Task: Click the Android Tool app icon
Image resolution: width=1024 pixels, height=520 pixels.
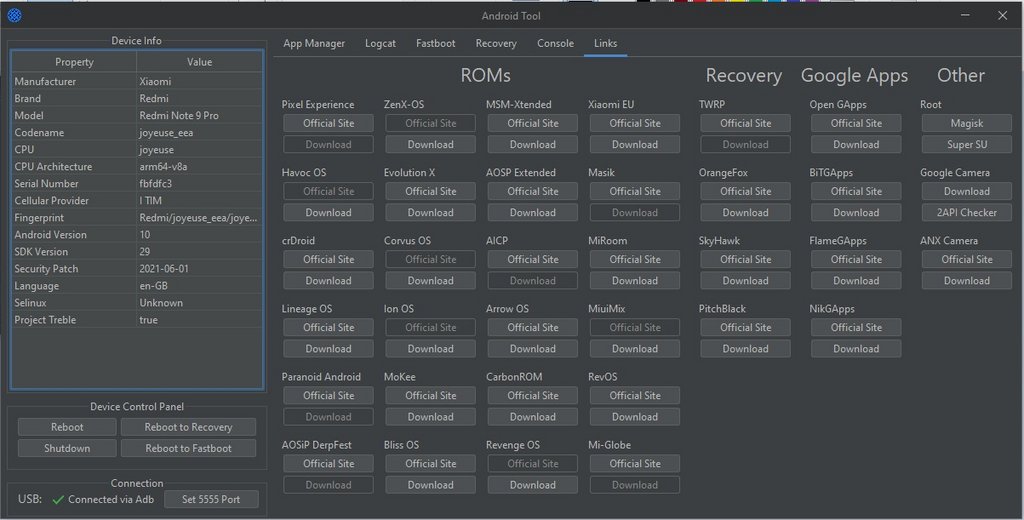Action: coord(14,15)
